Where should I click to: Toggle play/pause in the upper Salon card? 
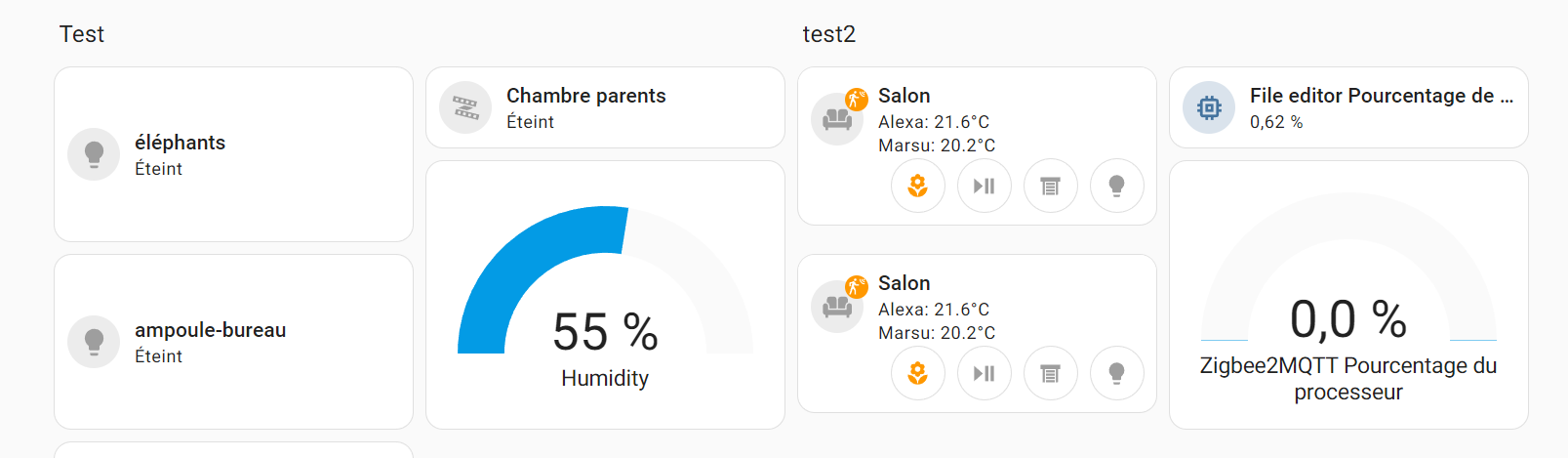(985, 186)
